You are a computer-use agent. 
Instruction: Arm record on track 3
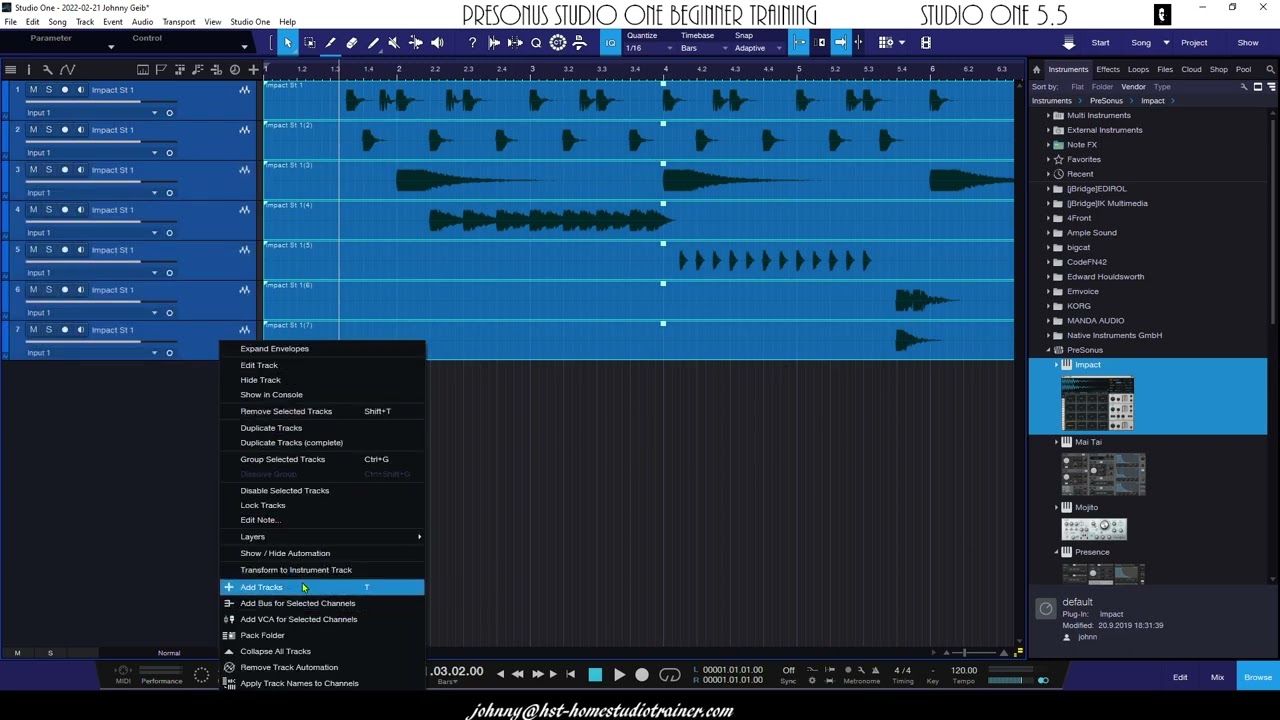tap(65, 170)
